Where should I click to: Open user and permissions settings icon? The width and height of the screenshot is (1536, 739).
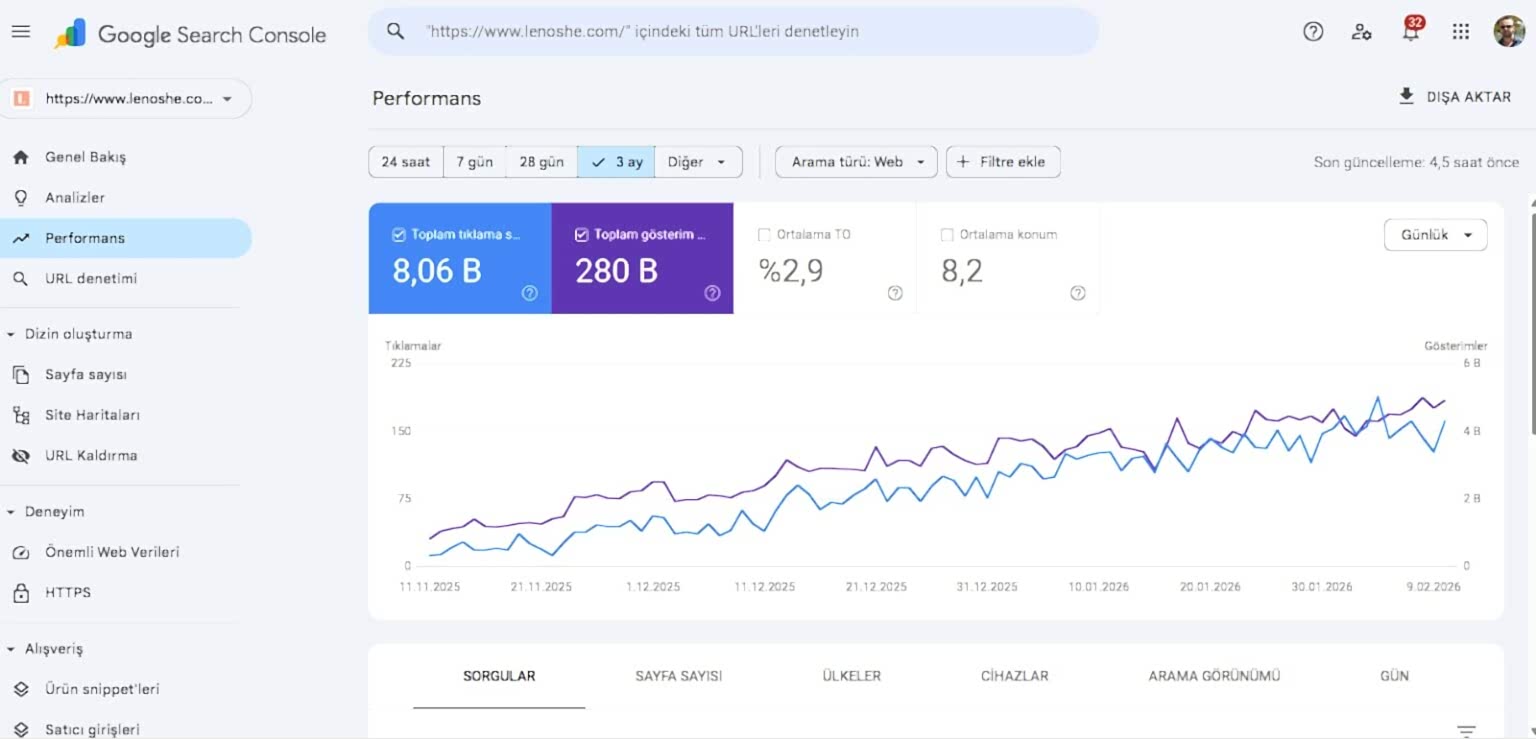pyautogui.click(x=1361, y=32)
